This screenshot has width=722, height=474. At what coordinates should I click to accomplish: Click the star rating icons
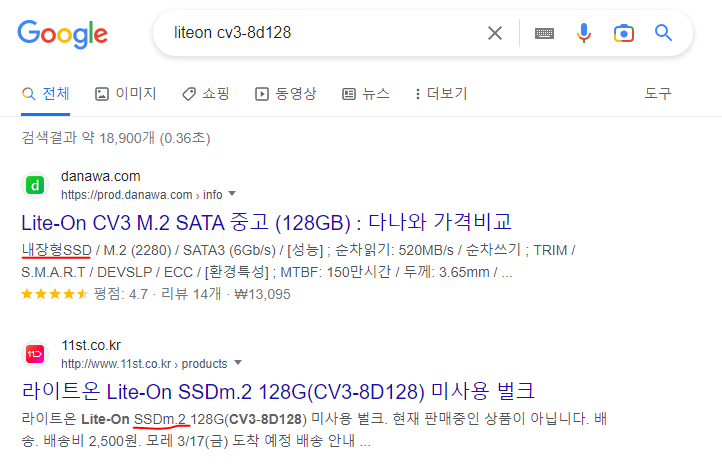click(x=54, y=294)
